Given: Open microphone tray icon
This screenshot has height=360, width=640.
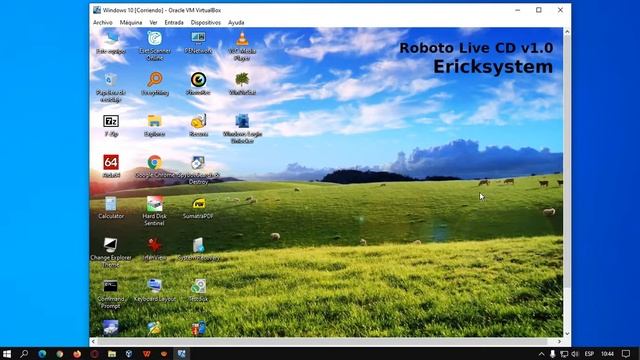Looking at the screenshot, I should coord(553,353).
